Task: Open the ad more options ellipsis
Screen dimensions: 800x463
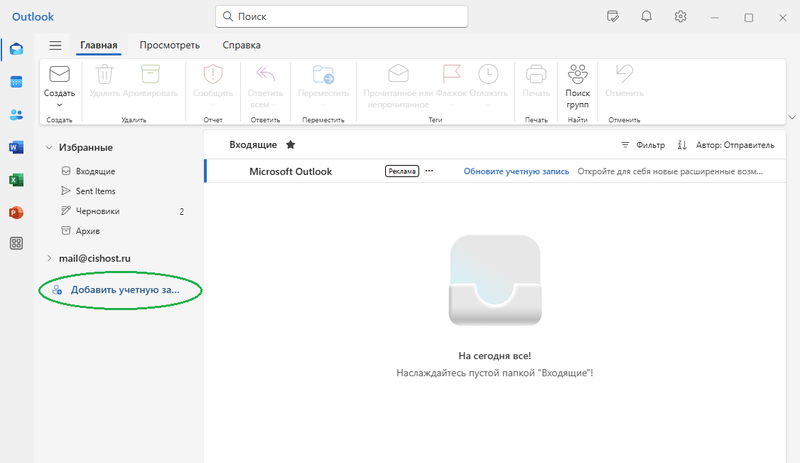Action: tap(429, 171)
